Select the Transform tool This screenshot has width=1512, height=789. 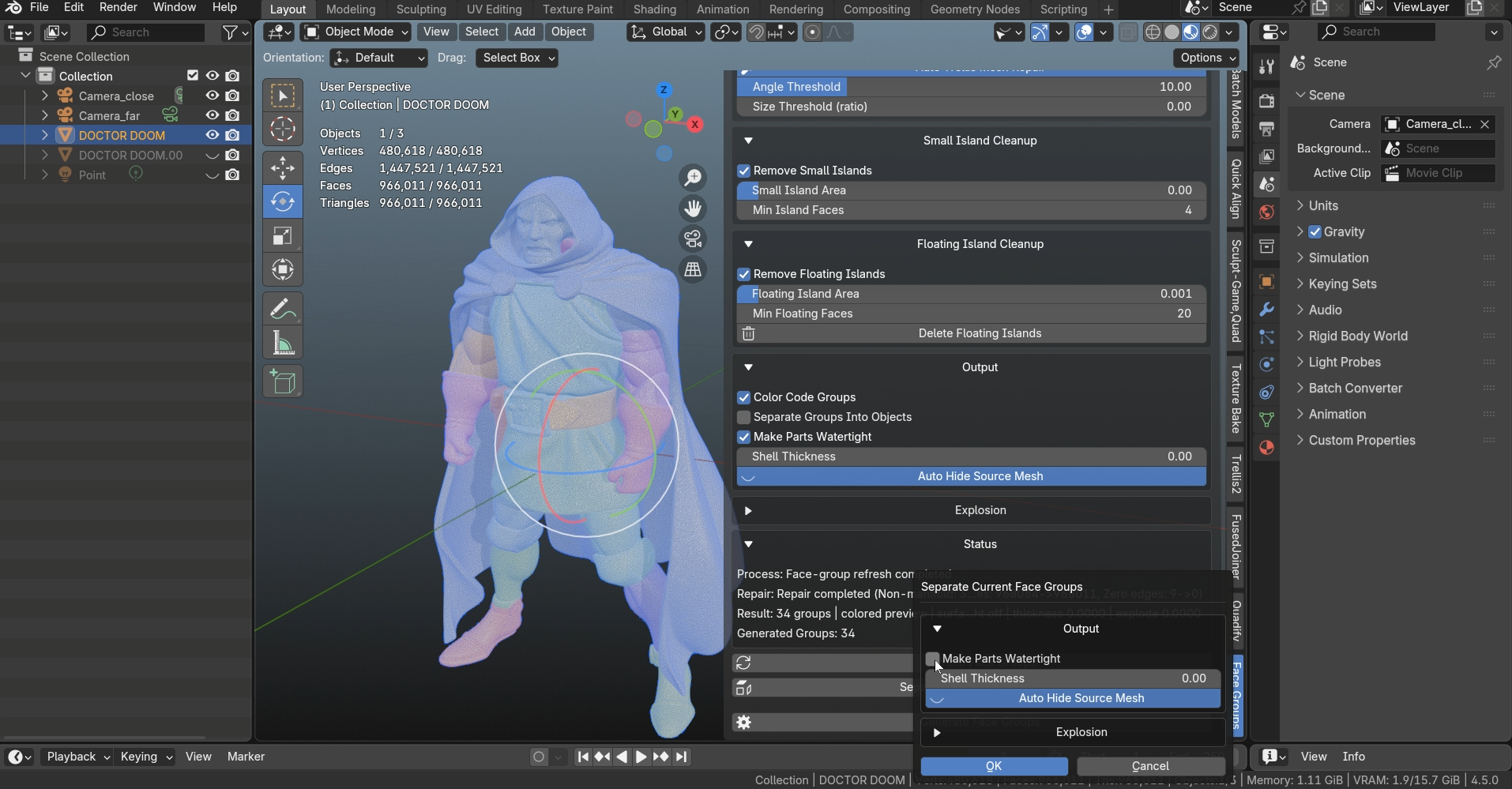(x=283, y=269)
